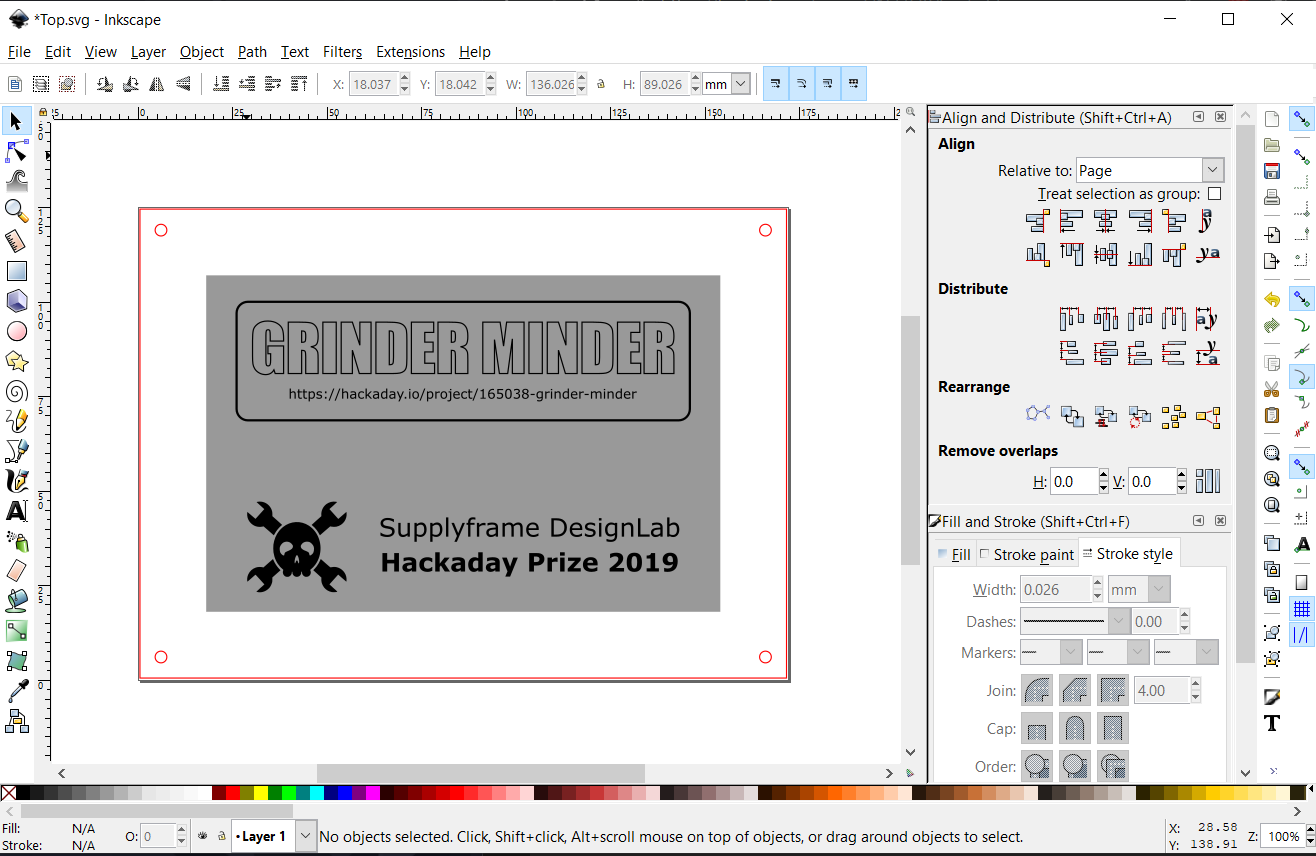The height and width of the screenshot is (856, 1316).
Task: Toggle layer lock icon in status bar
Action: (220, 836)
